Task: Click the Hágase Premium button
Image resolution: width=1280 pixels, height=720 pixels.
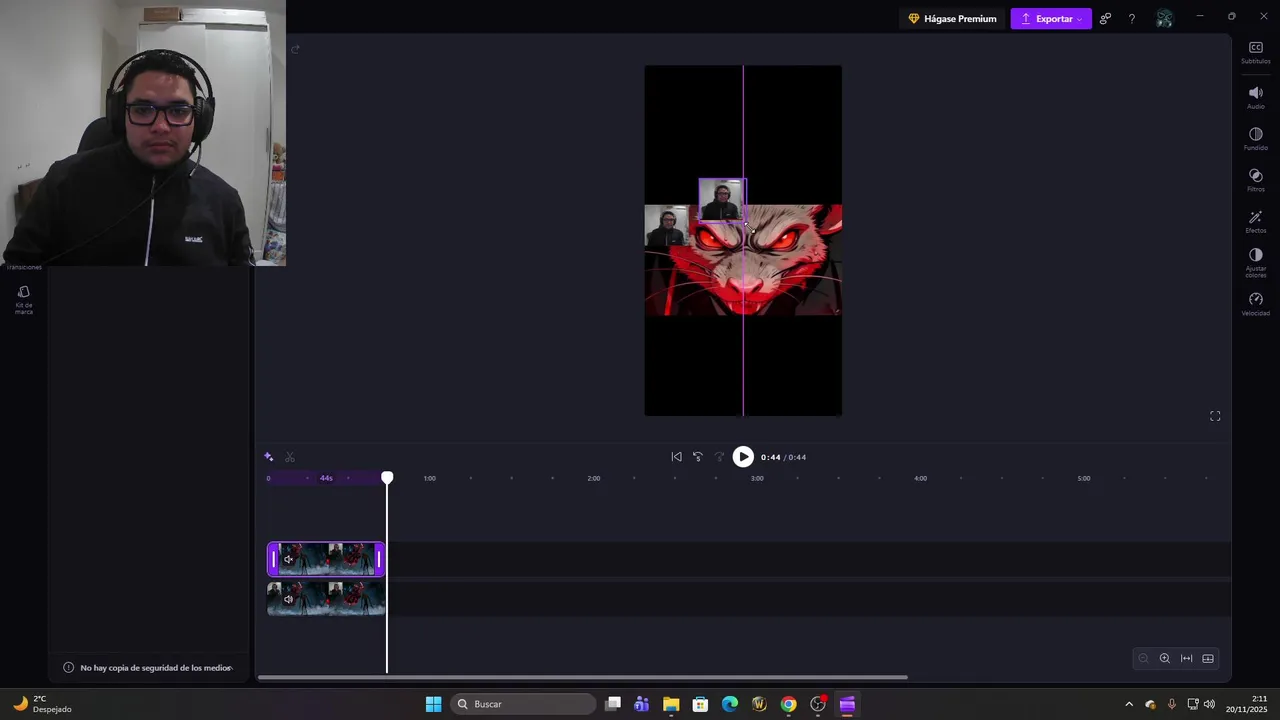Action: (952, 19)
